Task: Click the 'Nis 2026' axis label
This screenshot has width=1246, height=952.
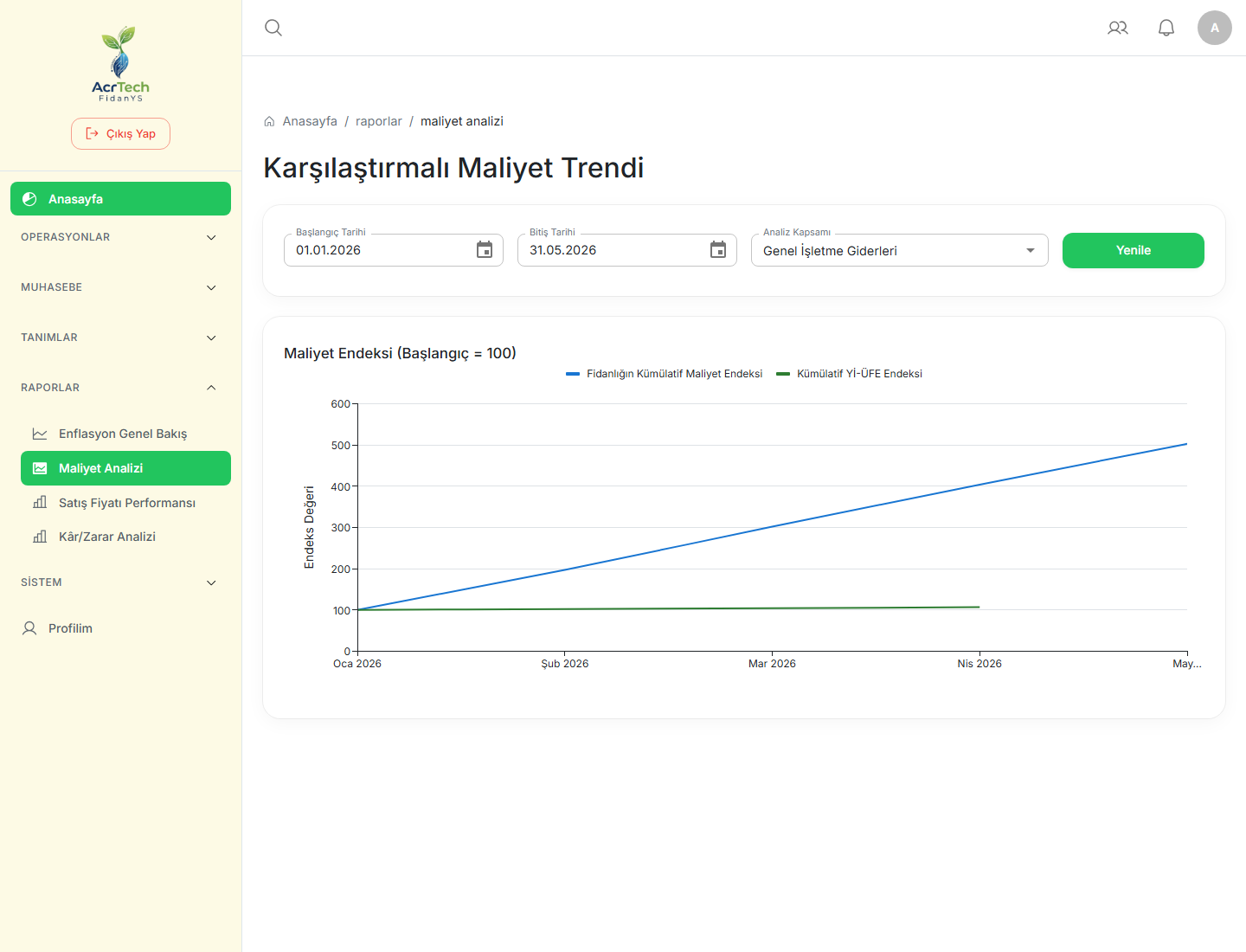Action: 979,664
